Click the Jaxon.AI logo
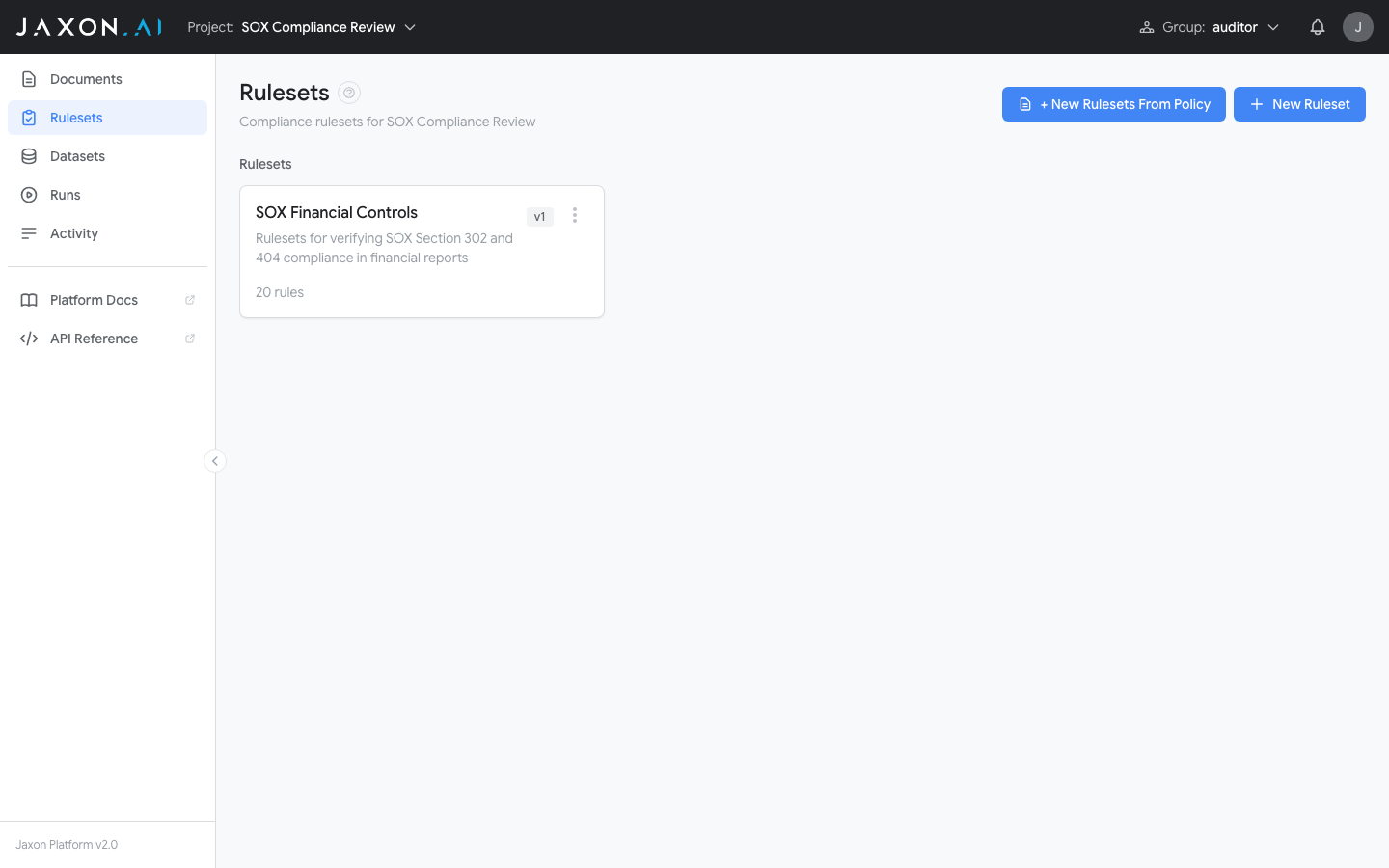Screen dimensions: 1389x868 tap(88, 26)
